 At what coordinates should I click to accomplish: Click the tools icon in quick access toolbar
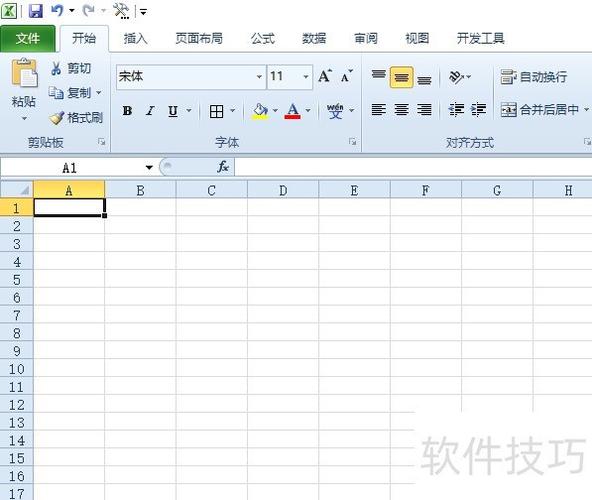coord(121,11)
